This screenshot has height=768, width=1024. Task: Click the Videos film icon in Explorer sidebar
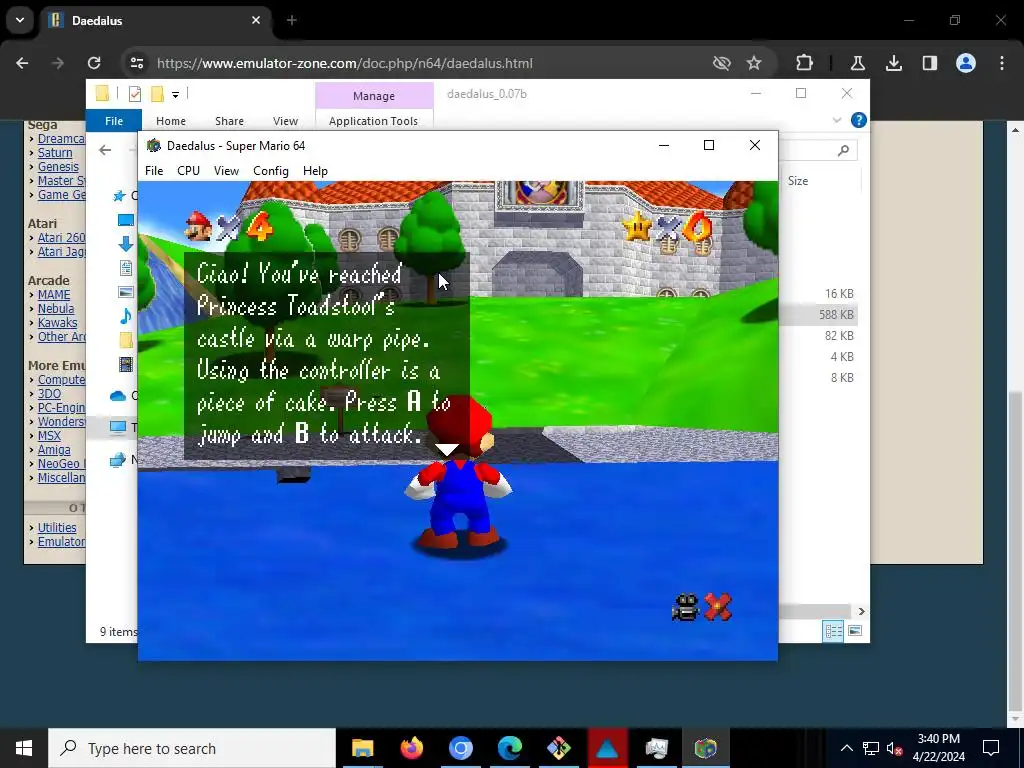(x=126, y=364)
